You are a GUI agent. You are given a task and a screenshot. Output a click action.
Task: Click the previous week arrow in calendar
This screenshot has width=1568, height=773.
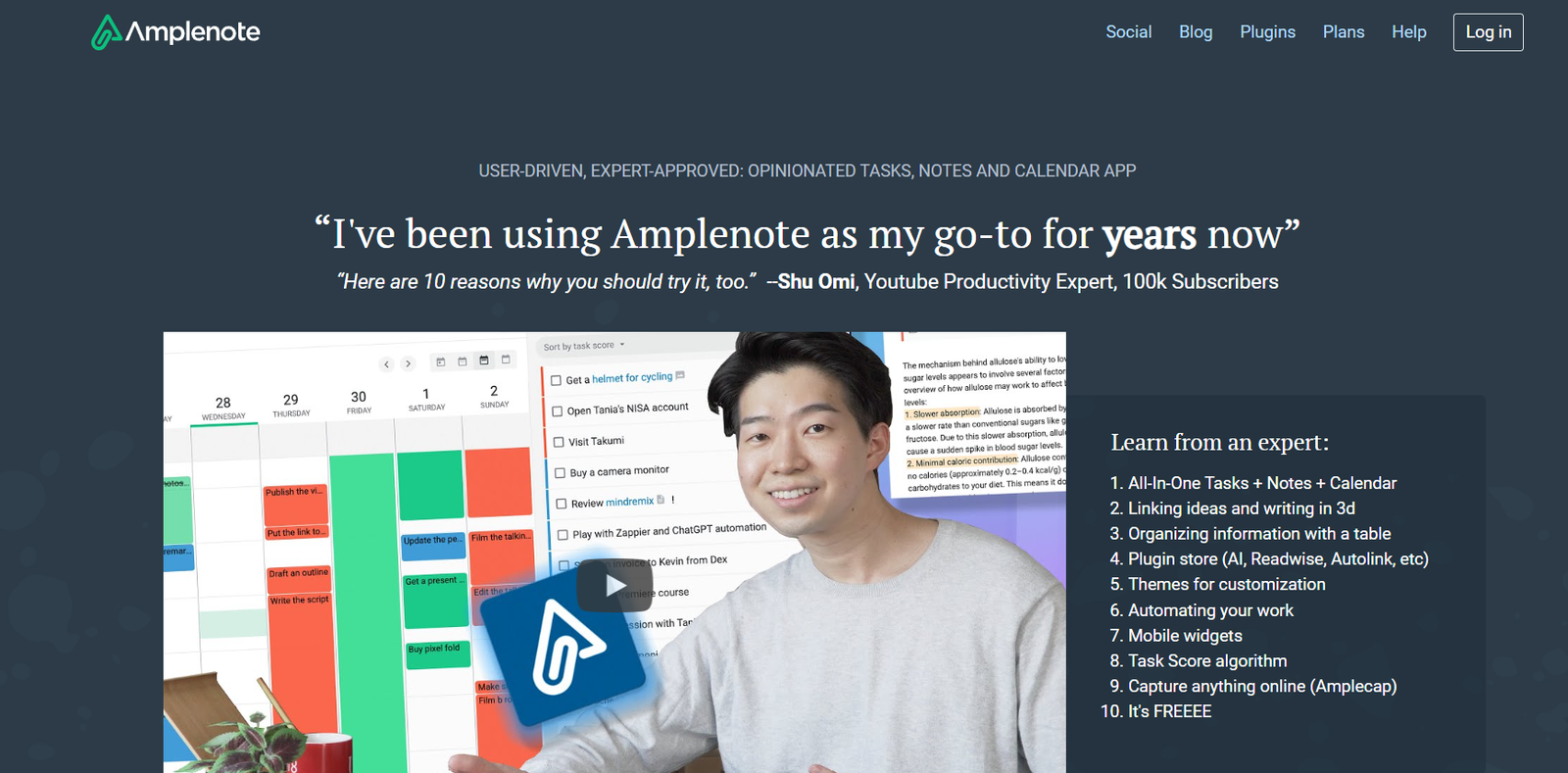[x=386, y=364]
